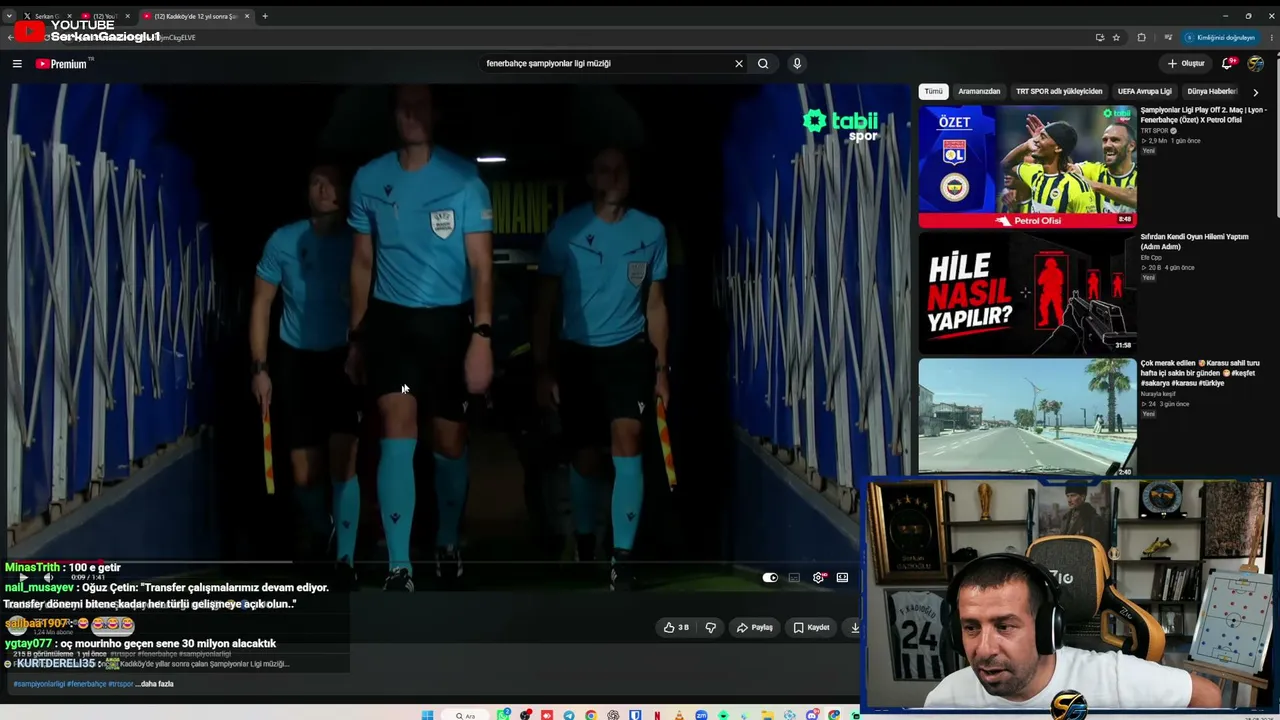The image size is (1280, 720).
Task: Share the video with Paylaş
Action: 755,628
